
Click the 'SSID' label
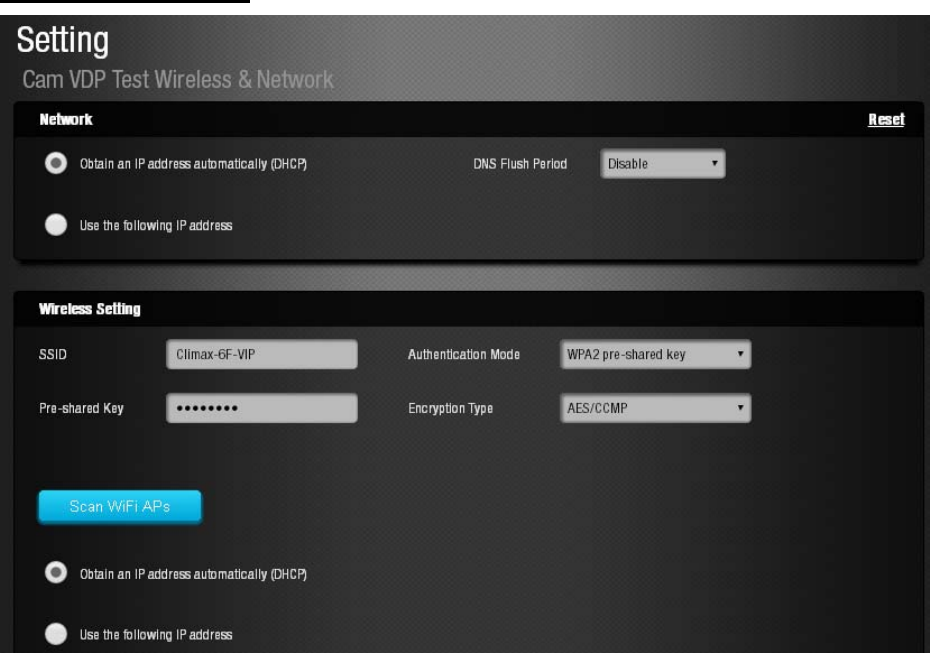point(53,354)
